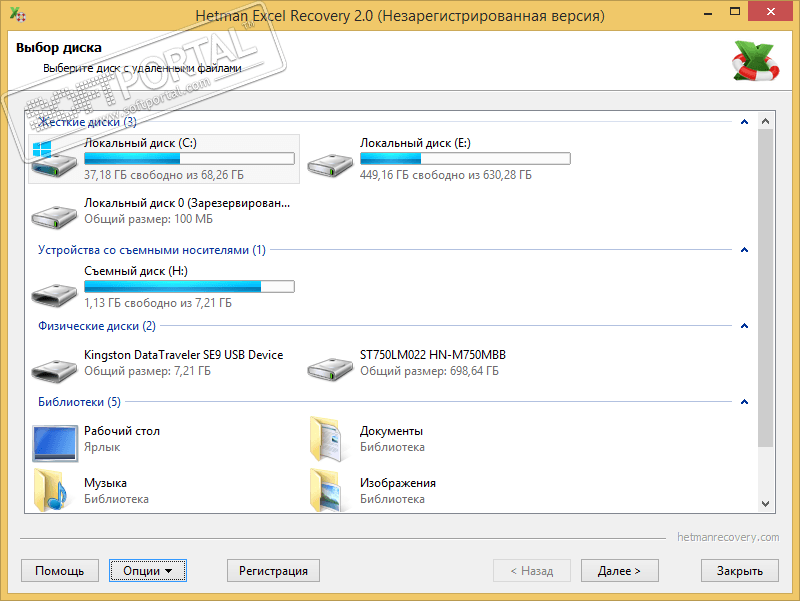The image size is (800, 601).
Task: Click the Локальный диск (C:) label
Action: (140, 143)
